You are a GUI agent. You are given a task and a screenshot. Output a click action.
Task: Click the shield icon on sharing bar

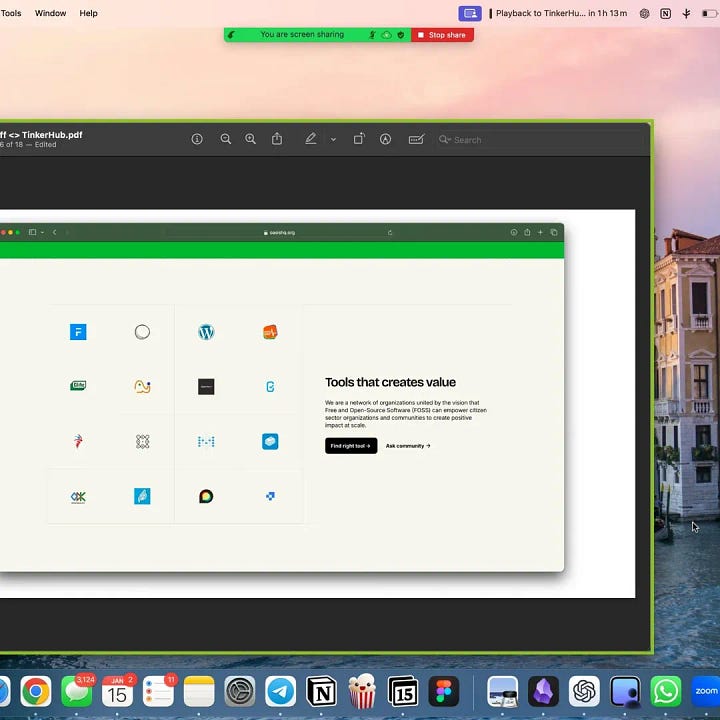(401, 35)
